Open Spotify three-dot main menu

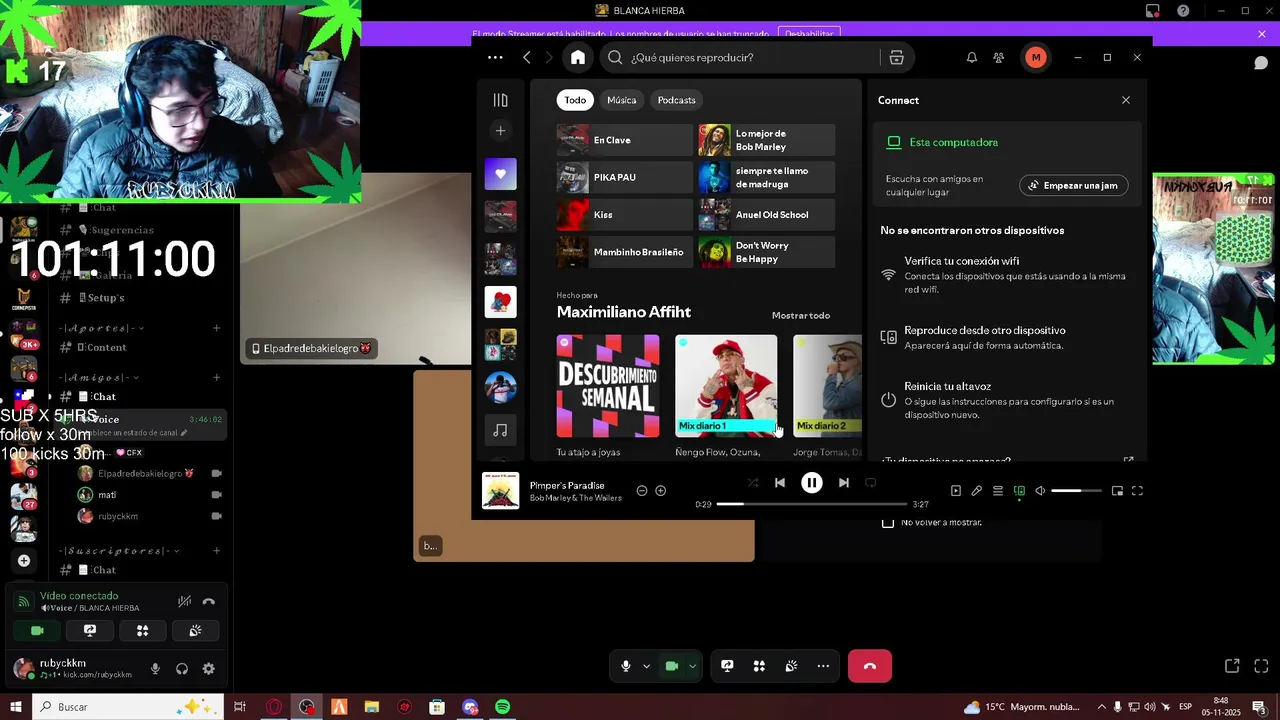tap(495, 57)
